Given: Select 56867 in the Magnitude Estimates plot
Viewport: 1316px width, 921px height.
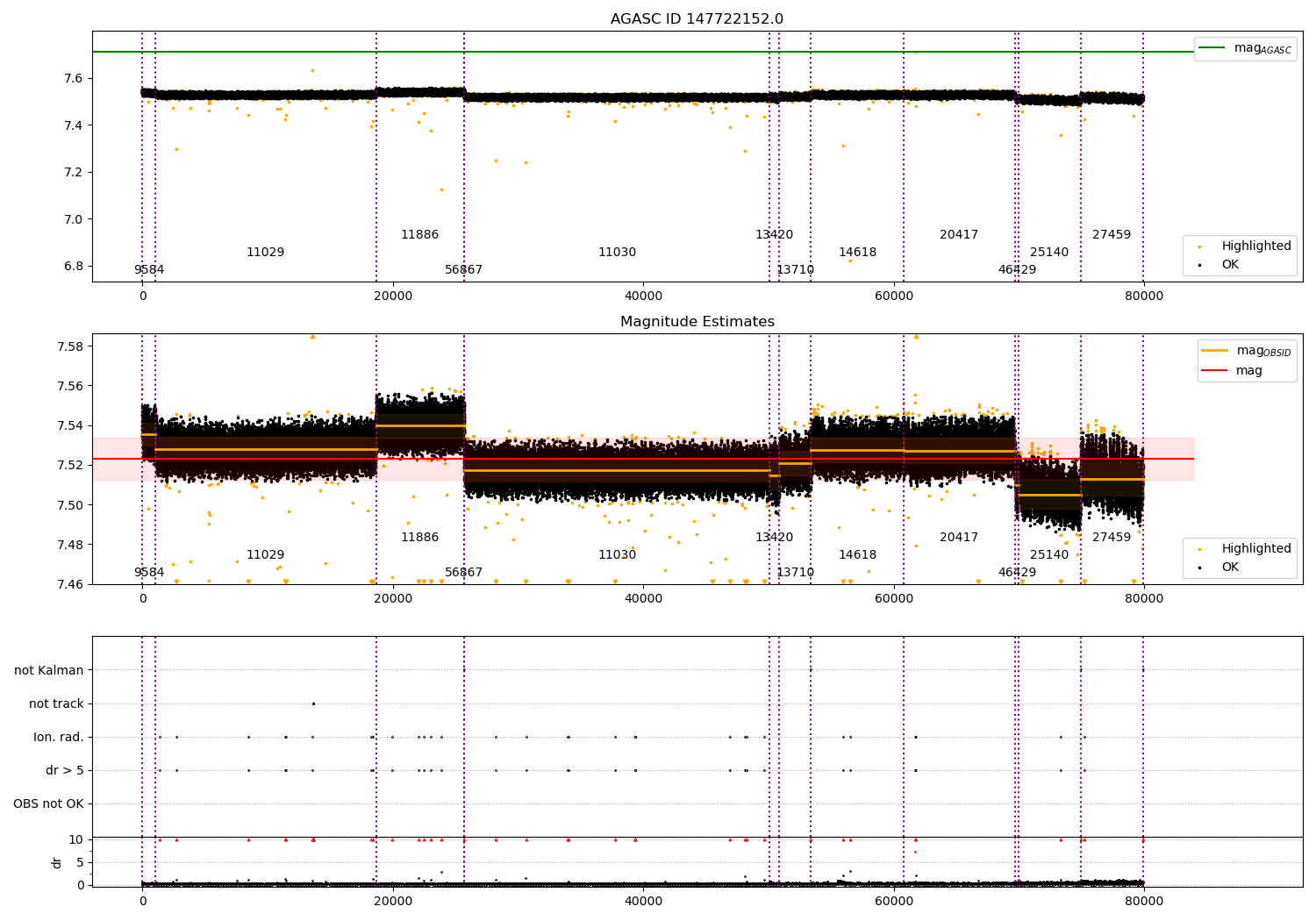Looking at the screenshot, I should pos(463,573).
